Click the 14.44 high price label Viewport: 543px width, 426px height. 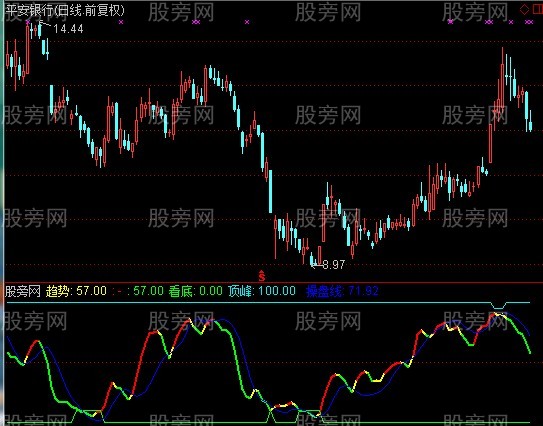tap(69, 29)
